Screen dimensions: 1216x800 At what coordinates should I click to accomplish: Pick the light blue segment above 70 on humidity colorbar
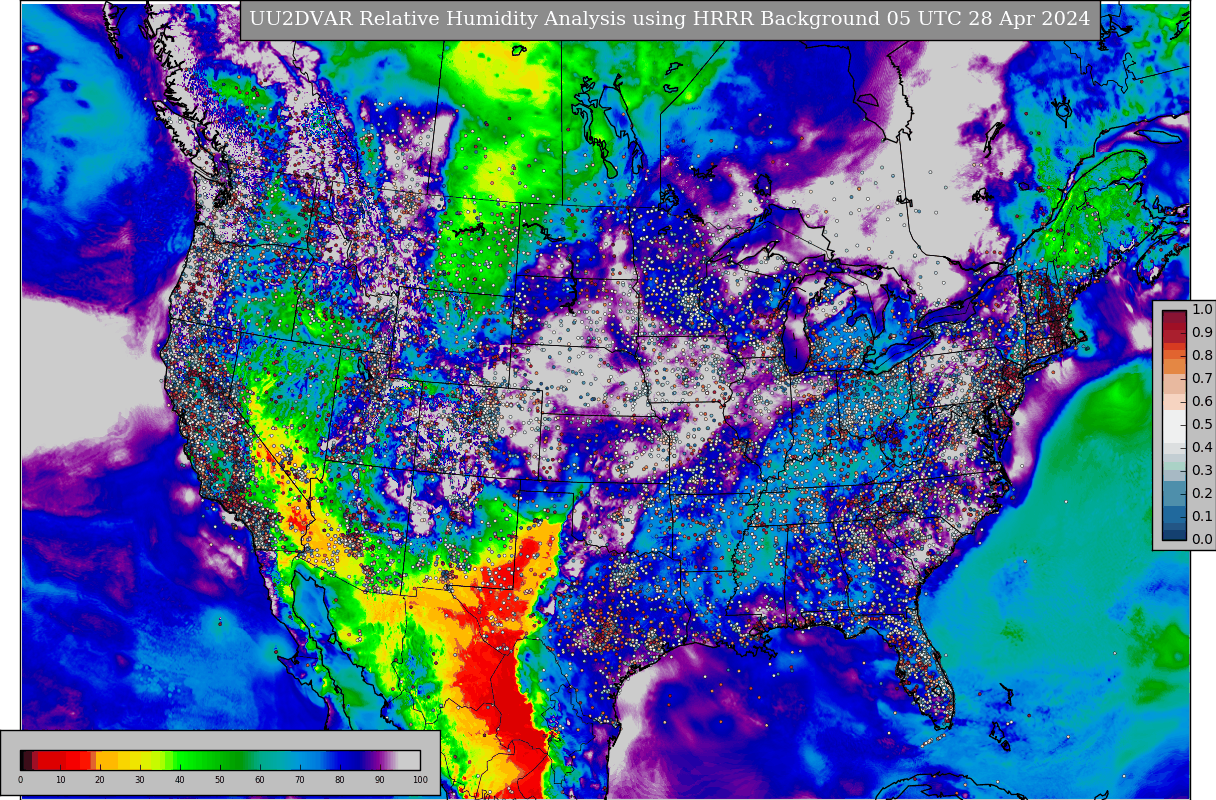point(300,760)
